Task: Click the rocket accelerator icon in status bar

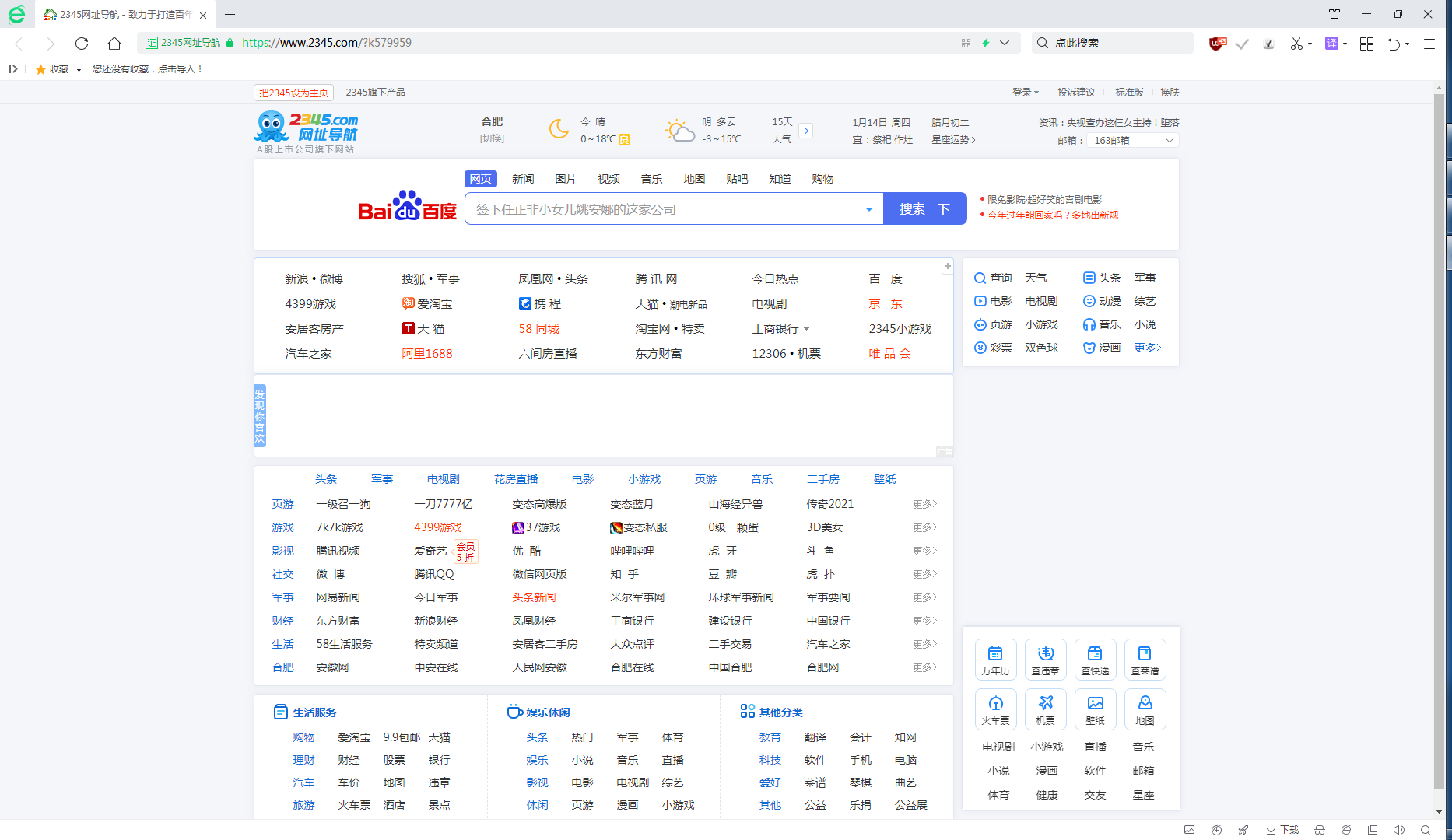Action: (1243, 830)
